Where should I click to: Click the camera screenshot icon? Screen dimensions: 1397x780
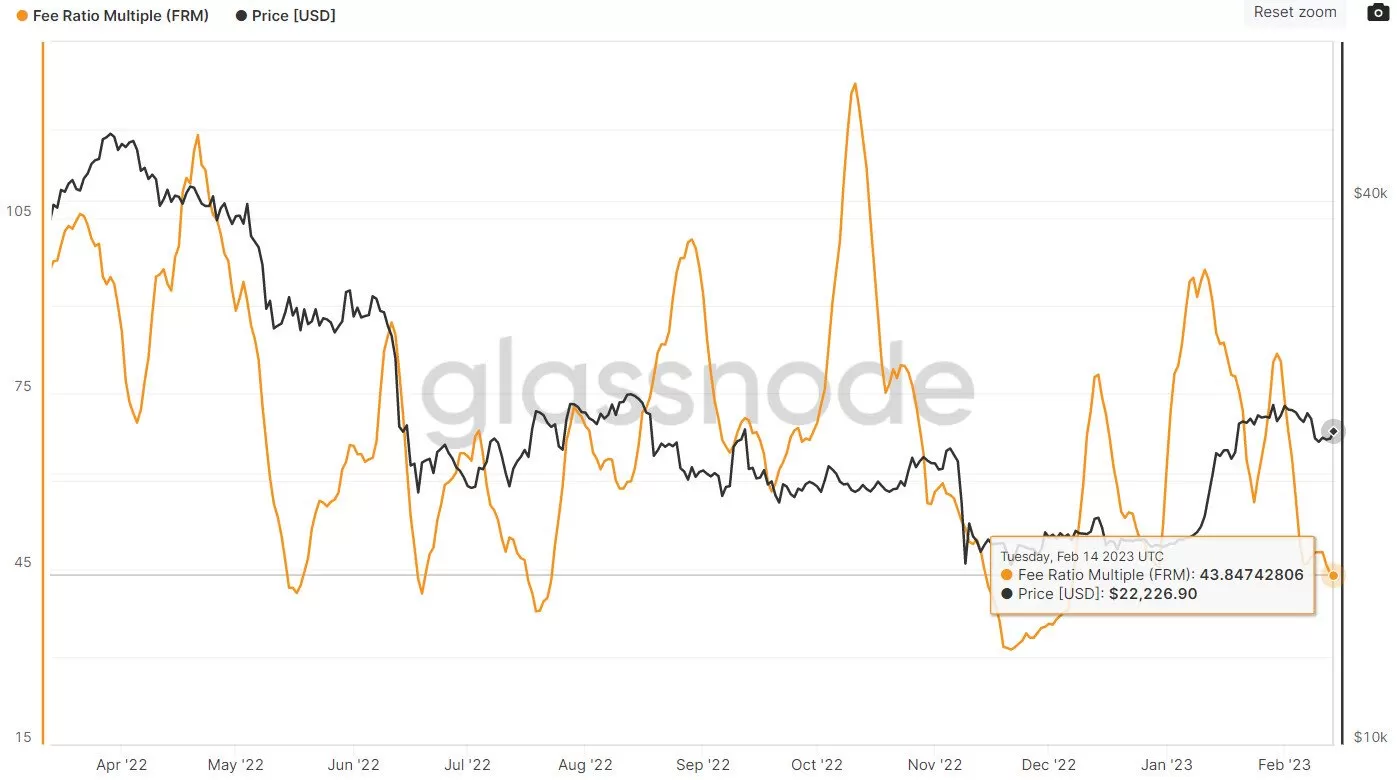1377,13
